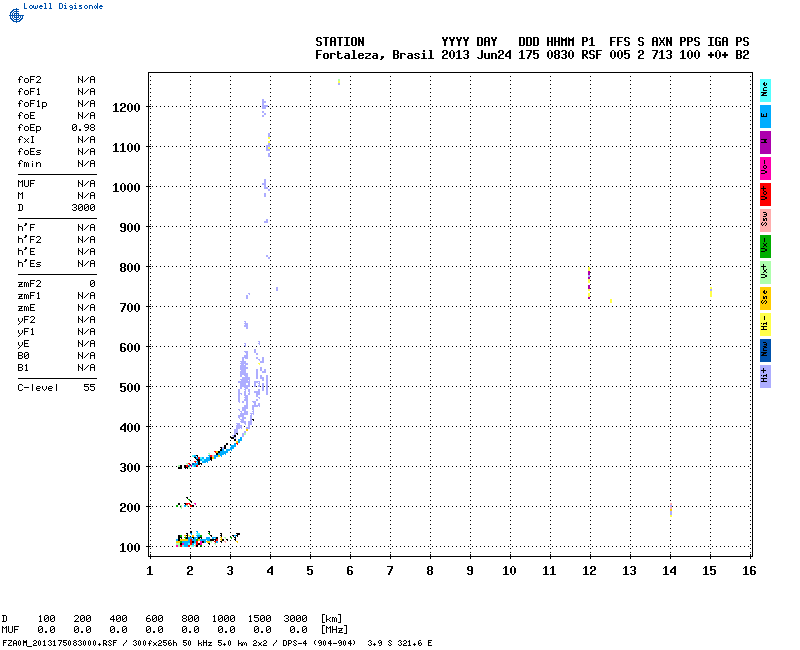Pick the magenta Vo- legend swatch
Viewport: 800px width, 650px height.
click(765, 167)
